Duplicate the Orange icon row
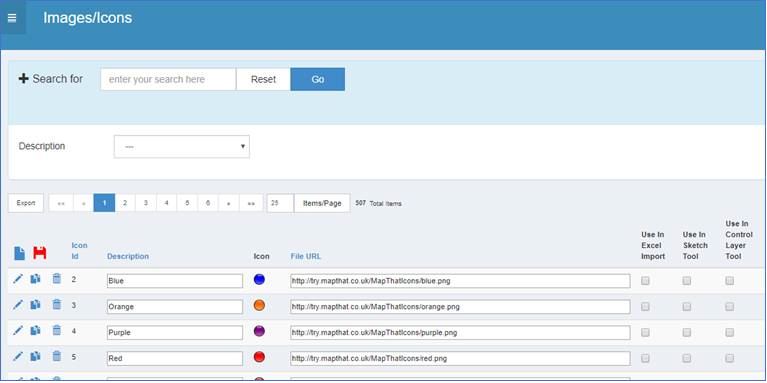This screenshot has width=767, height=383. [x=35, y=305]
